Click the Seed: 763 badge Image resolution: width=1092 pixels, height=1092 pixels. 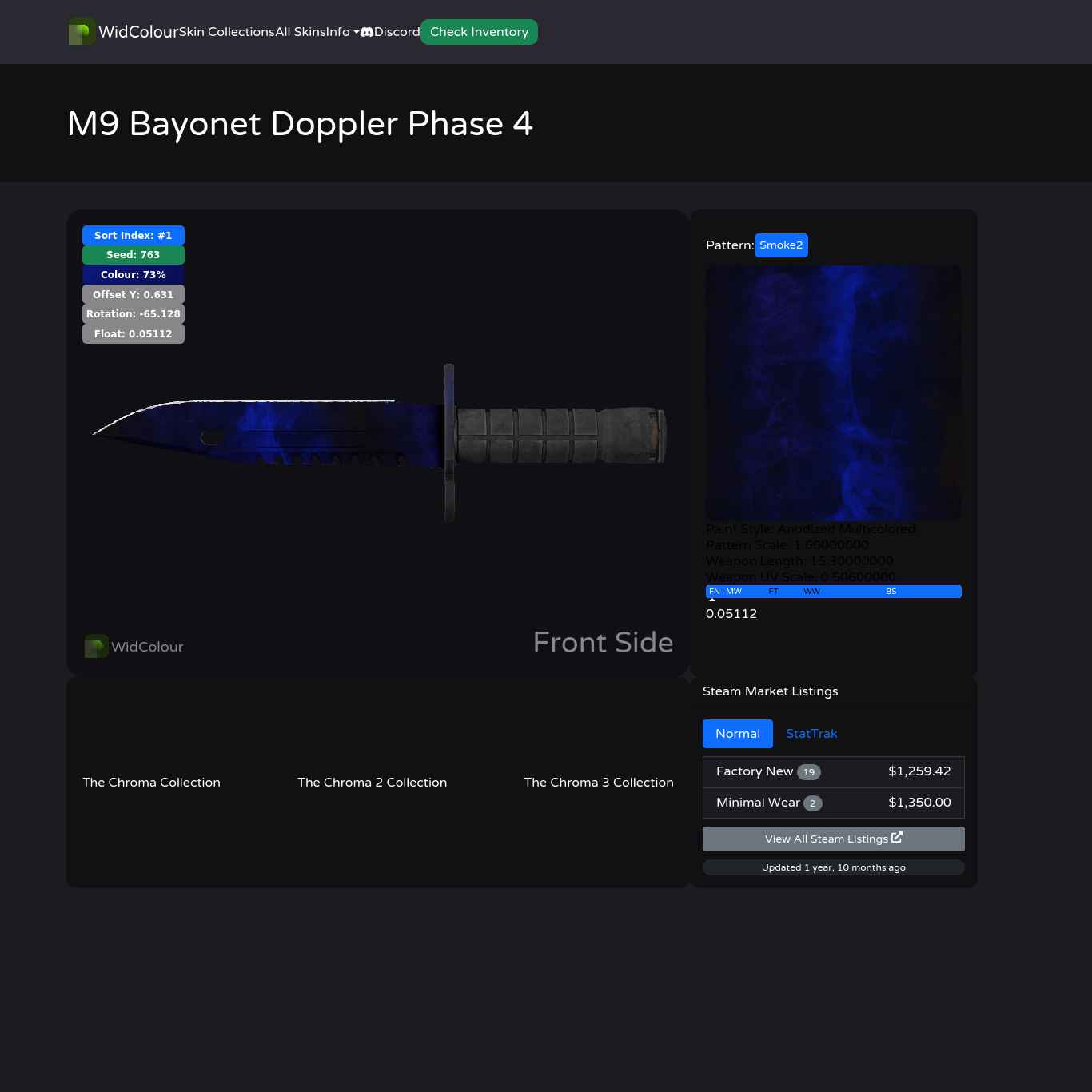tap(134, 255)
